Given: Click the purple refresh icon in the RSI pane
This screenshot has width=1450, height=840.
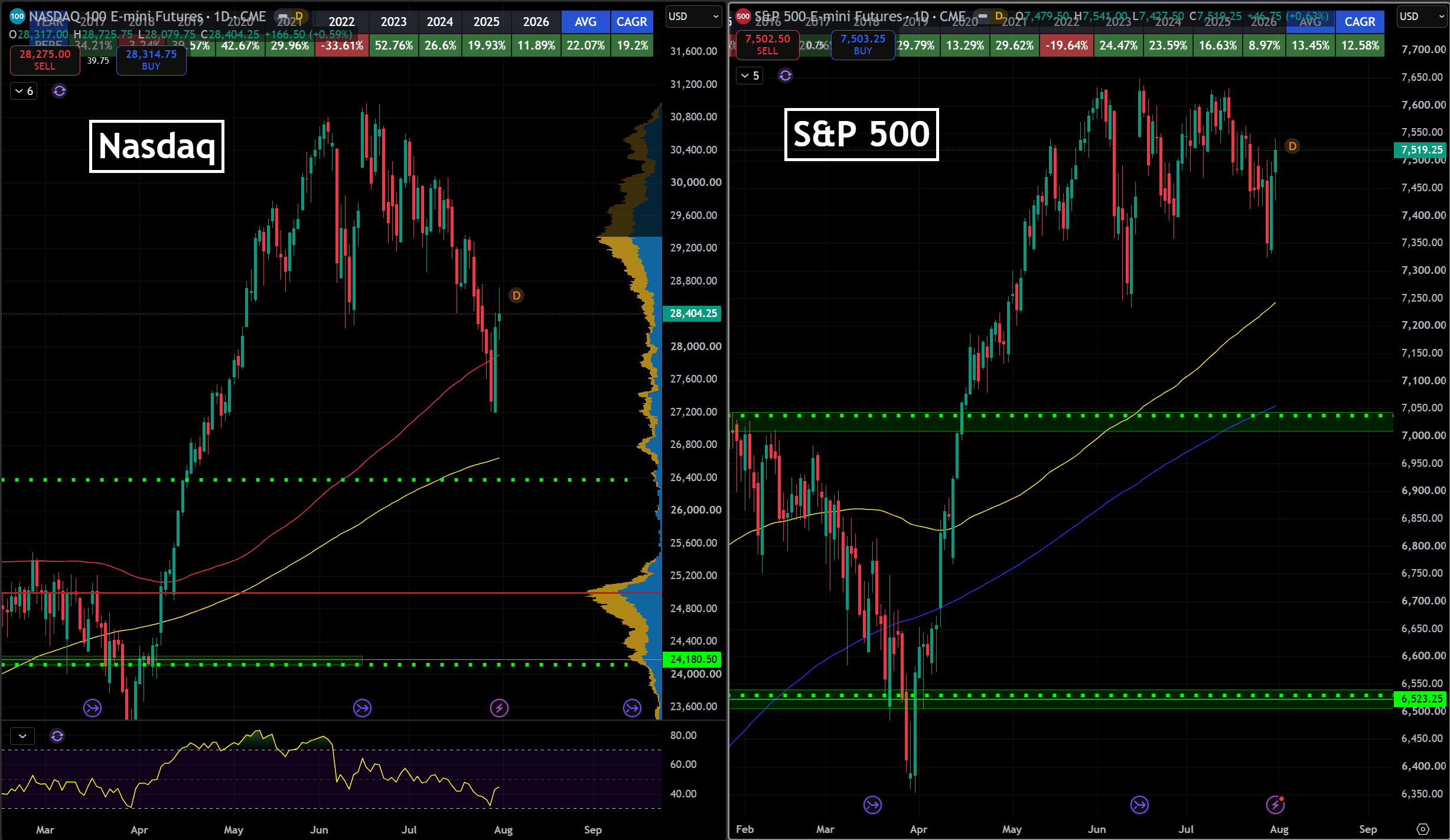Looking at the screenshot, I should pos(57,736).
